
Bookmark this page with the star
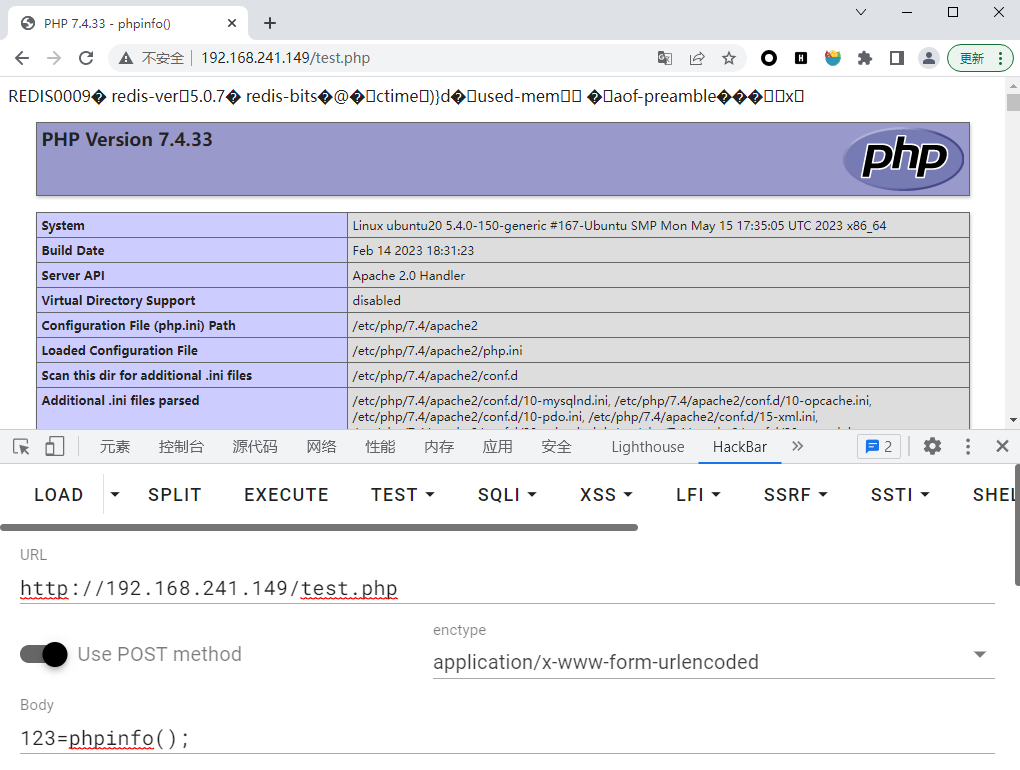(729, 58)
